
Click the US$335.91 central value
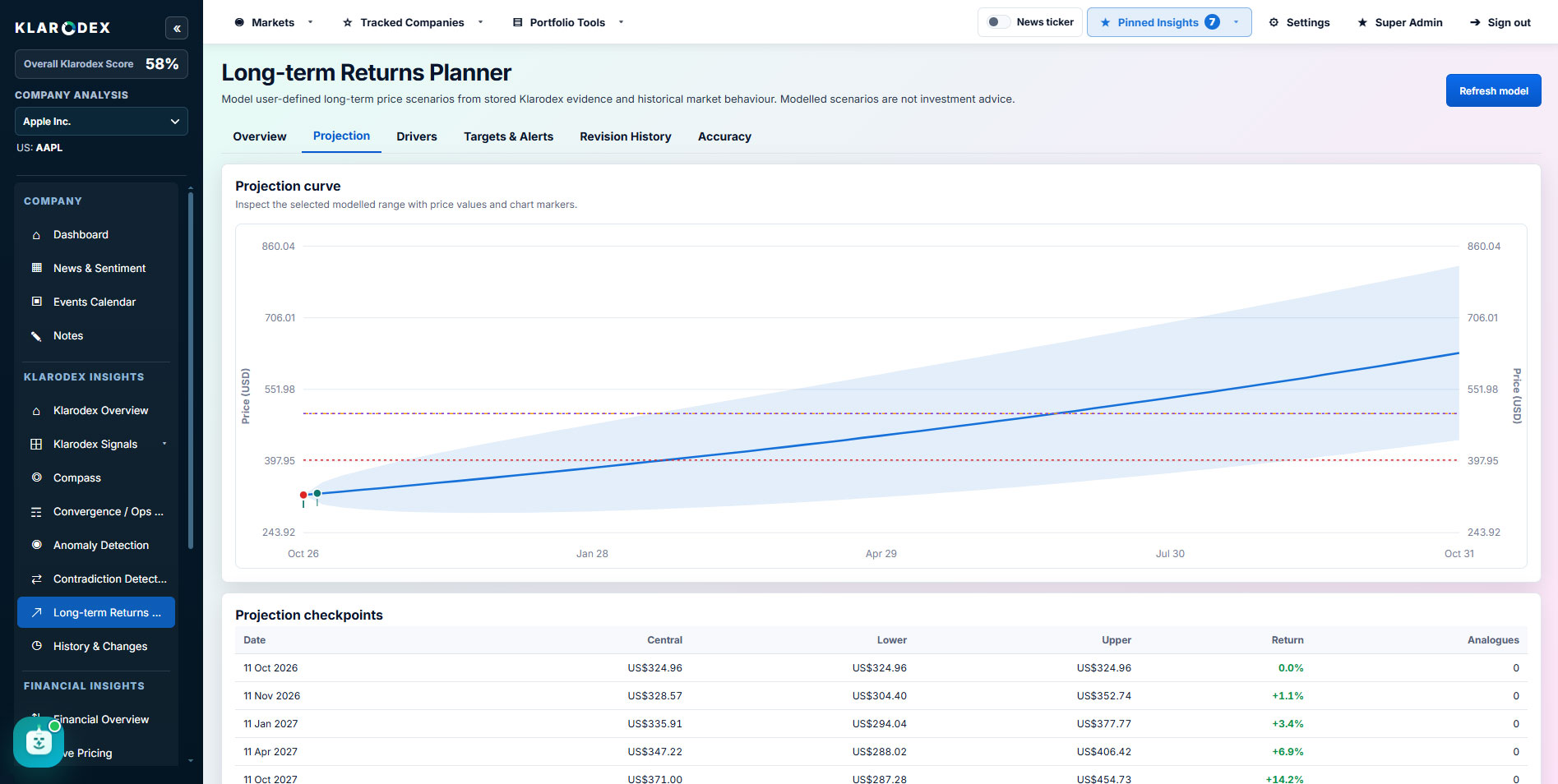pyautogui.click(x=654, y=724)
